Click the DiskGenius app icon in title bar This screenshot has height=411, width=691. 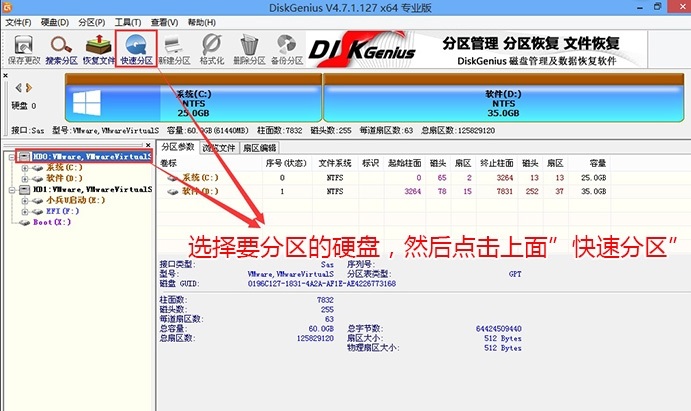click(7, 7)
